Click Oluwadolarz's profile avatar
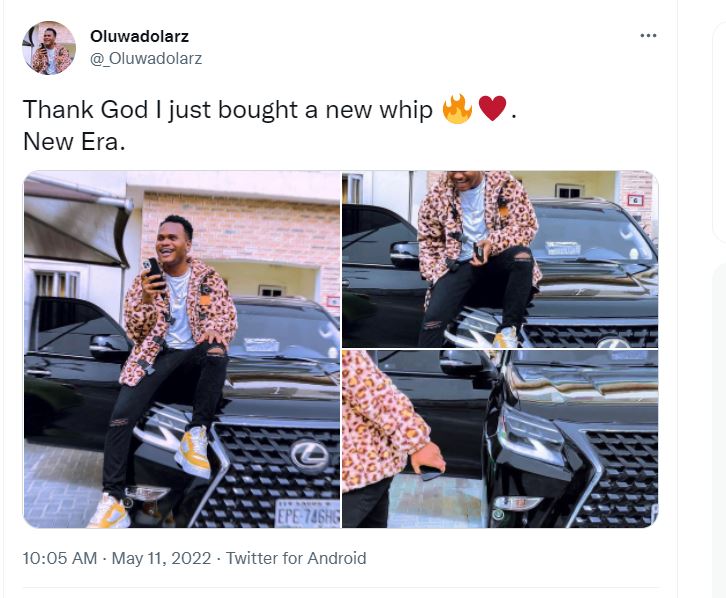The height and width of the screenshot is (598, 726). coord(48,47)
